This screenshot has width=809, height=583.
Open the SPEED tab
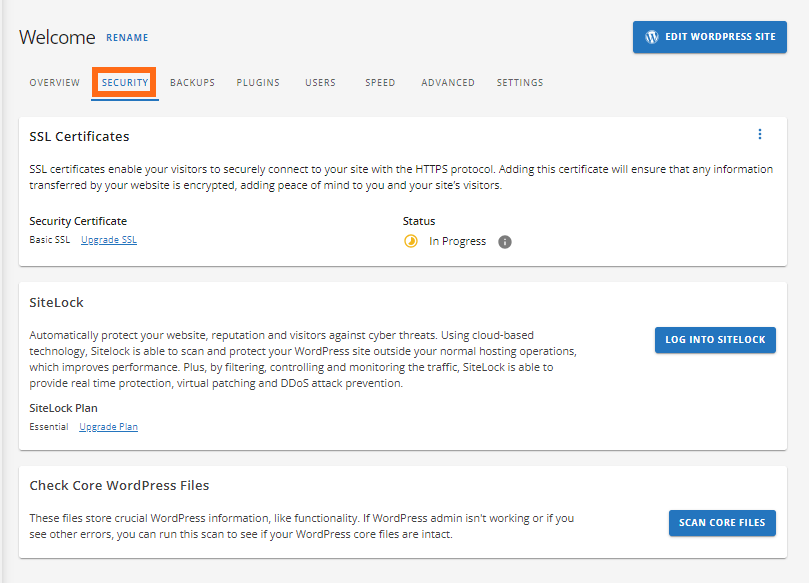tap(380, 83)
